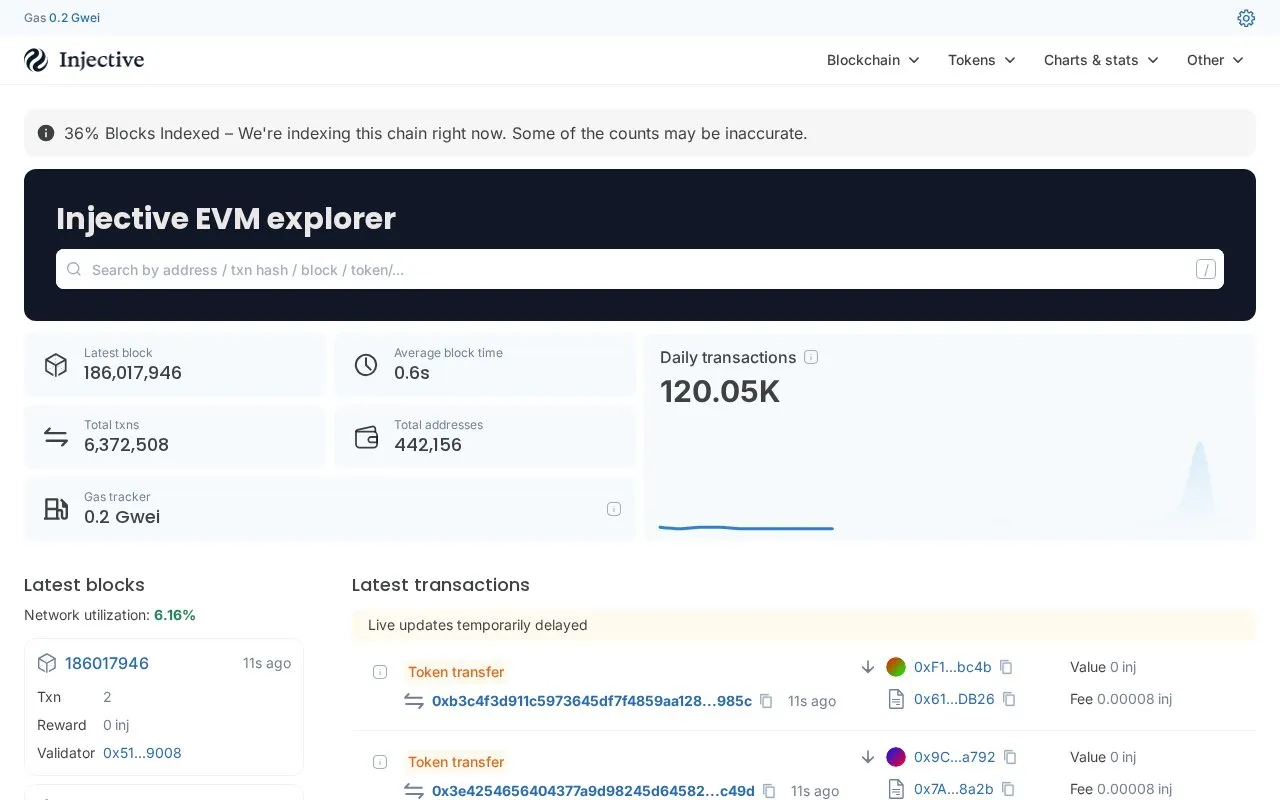Click the gas pump icon in Gas tracker
The width and height of the screenshot is (1280, 800).
click(56, 509)
